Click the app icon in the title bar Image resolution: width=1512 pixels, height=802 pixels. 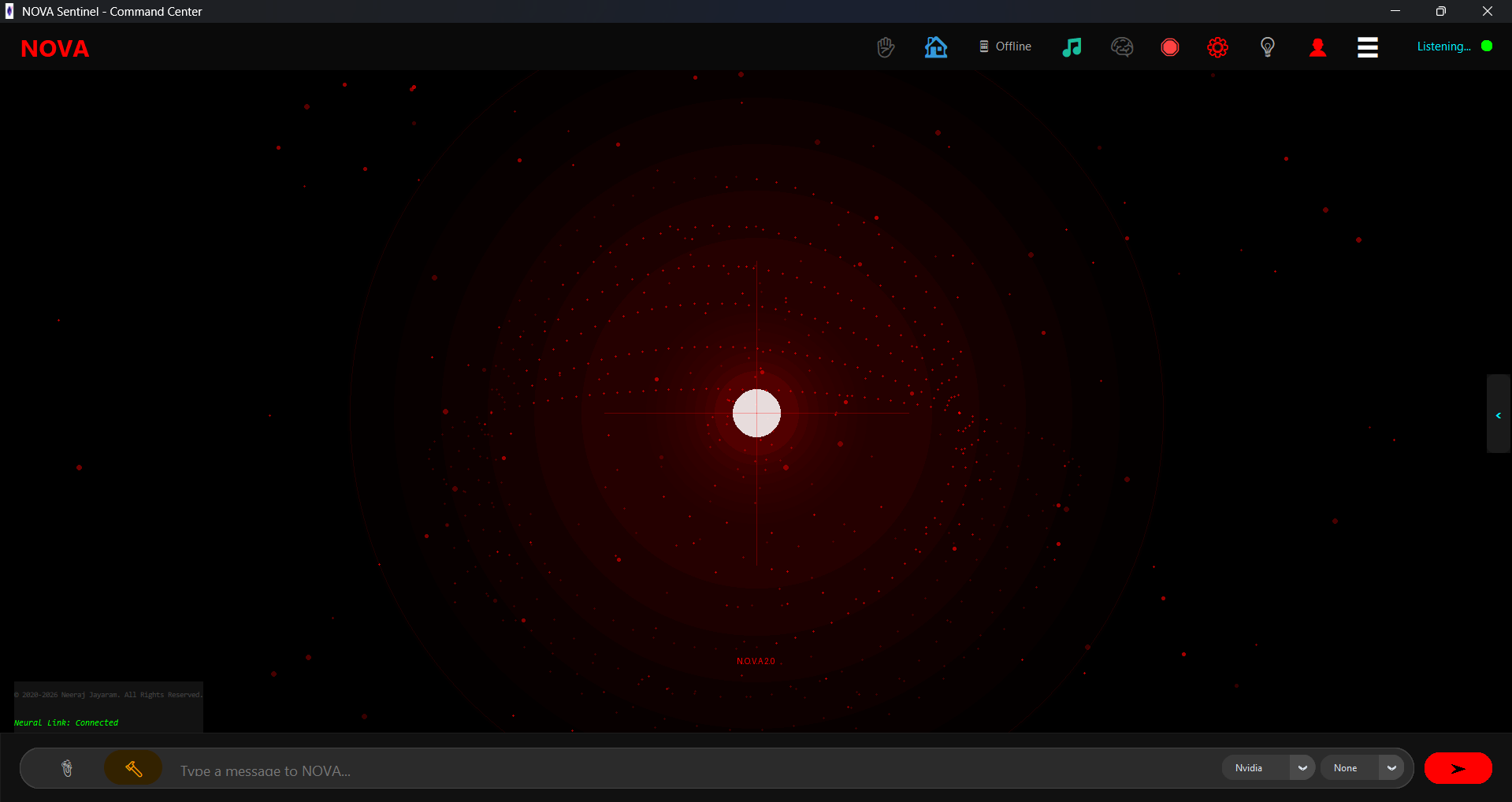pos(9,11)
